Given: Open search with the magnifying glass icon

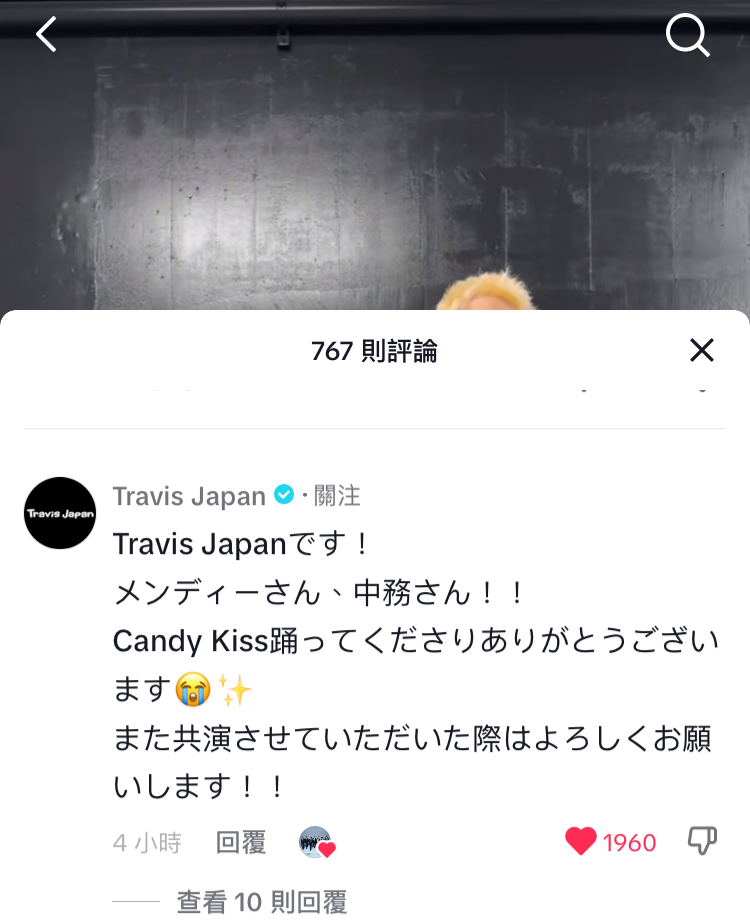Looking at the screenshot, I should coord(688,35).
